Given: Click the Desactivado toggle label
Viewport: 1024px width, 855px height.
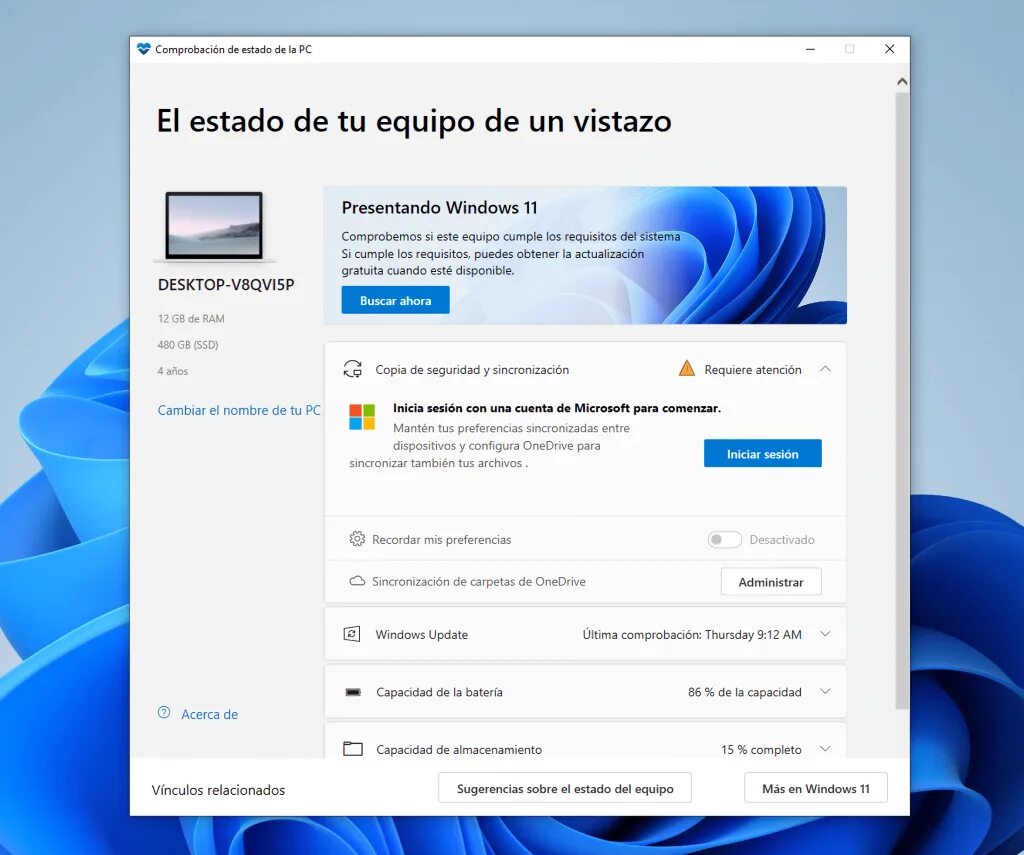Looking at the screenshot, I should click(782, 540).
